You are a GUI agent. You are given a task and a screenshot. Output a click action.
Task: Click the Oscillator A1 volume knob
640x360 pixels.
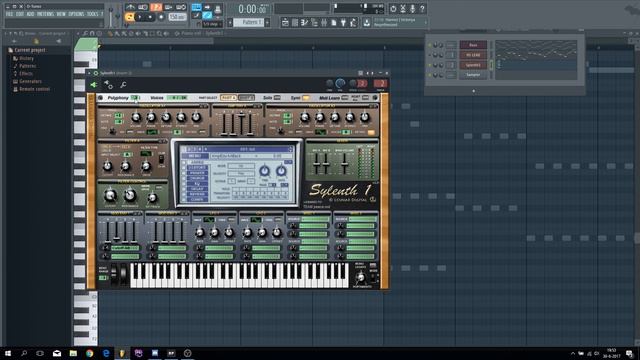pyautogui.click(x=136, y=118)
